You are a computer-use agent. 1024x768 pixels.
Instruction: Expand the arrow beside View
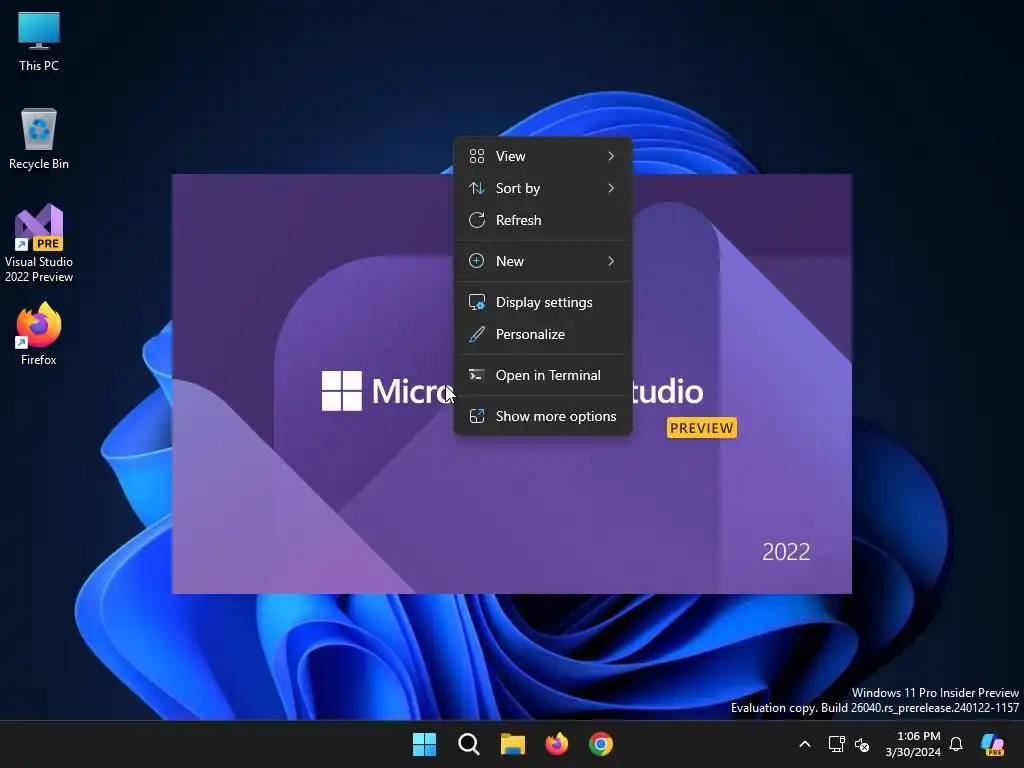pos(611,156)
